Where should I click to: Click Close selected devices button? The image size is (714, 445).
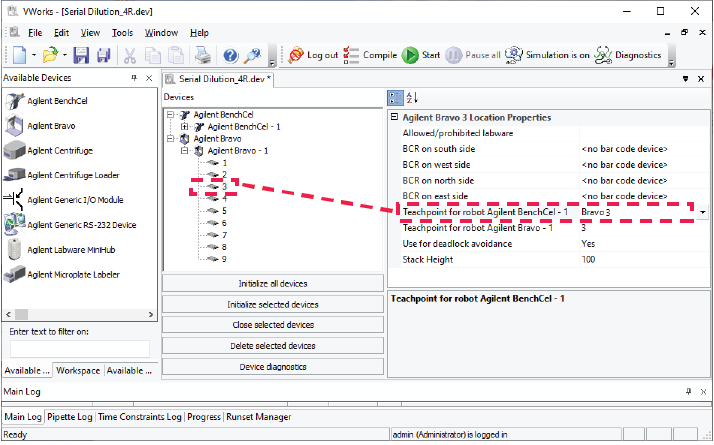[273, 325]
